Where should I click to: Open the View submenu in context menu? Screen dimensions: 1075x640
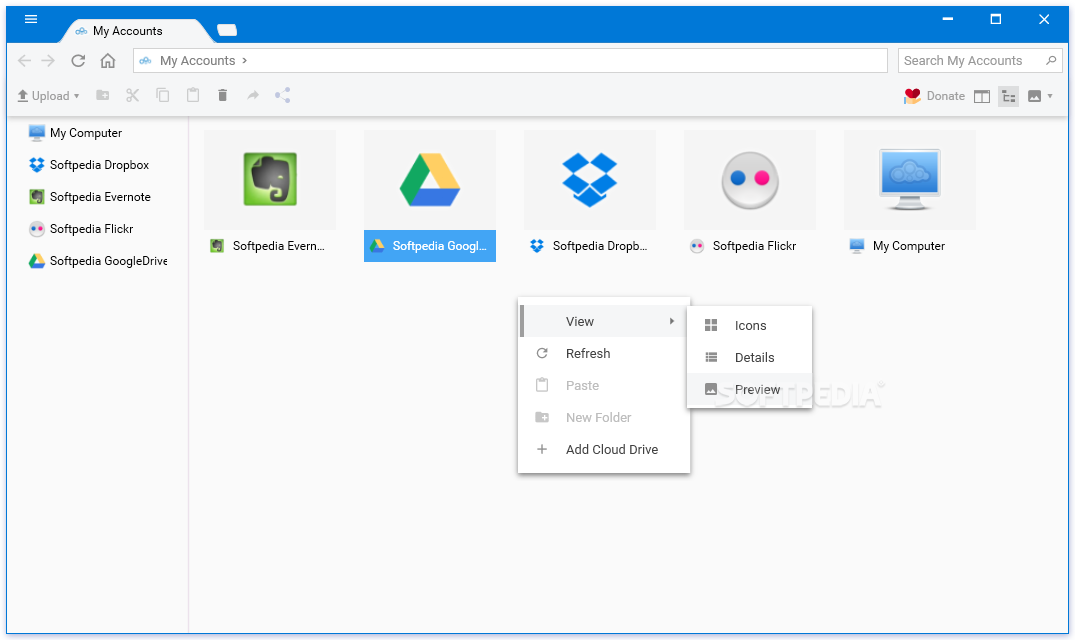pos(603,321)
